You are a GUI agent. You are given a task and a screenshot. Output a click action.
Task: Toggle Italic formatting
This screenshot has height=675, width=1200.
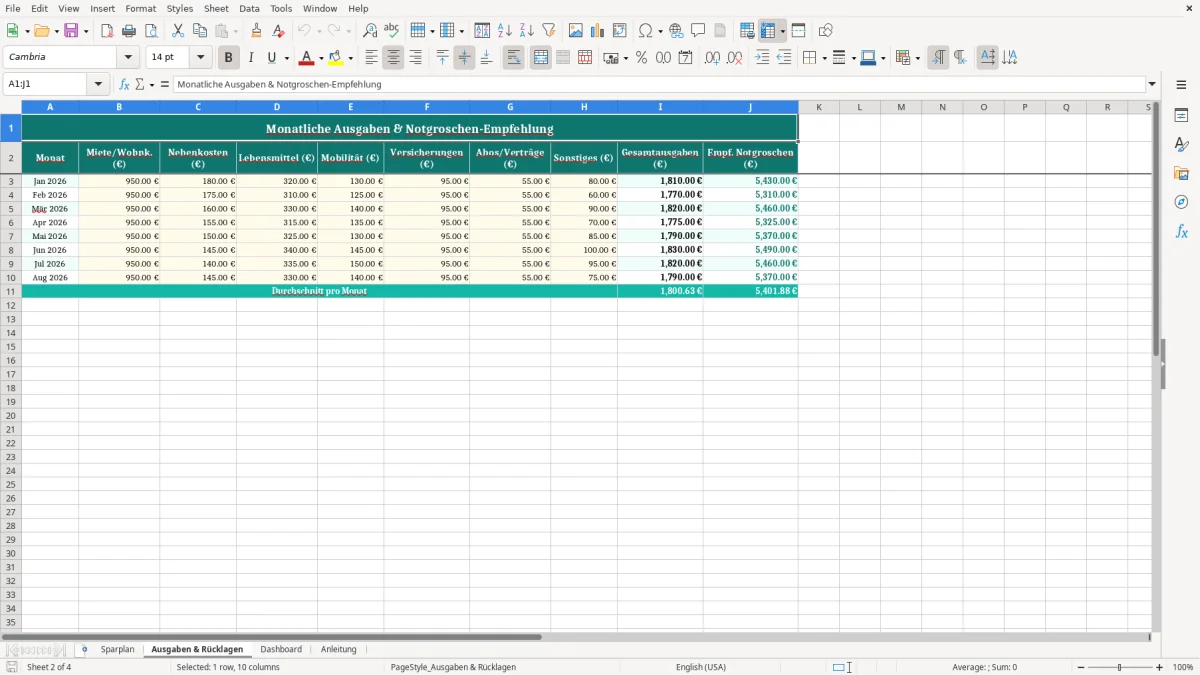tap(251, 58)
